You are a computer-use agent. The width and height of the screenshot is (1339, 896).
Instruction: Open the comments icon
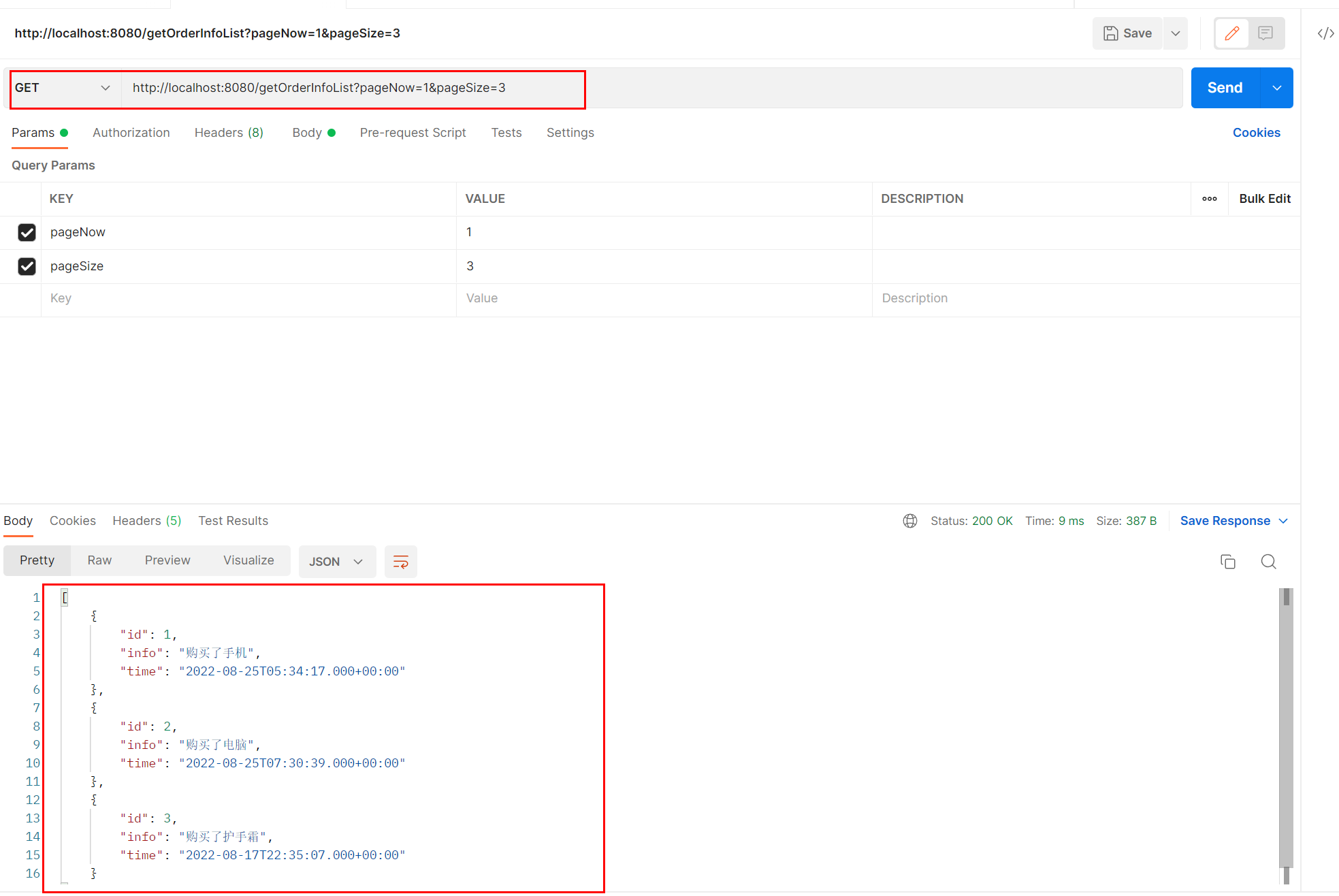coord(1265,33)
